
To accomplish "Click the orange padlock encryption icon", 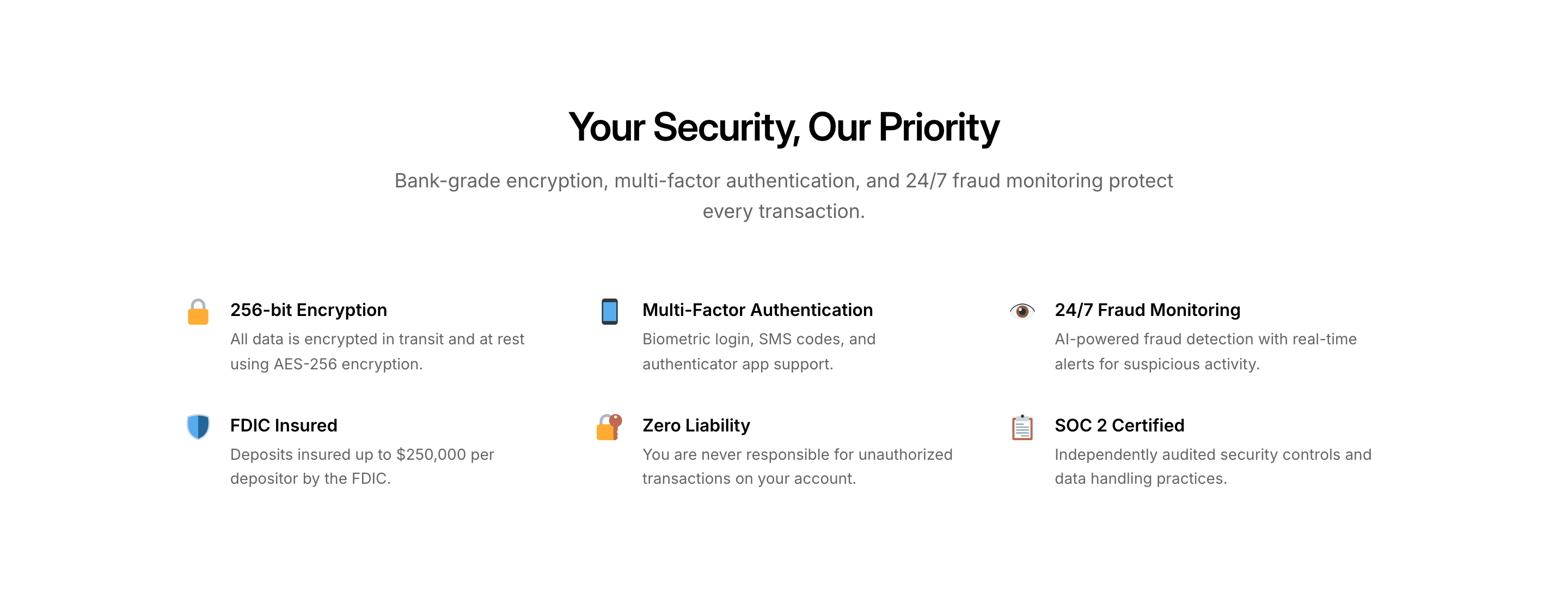I will [198, 312].
